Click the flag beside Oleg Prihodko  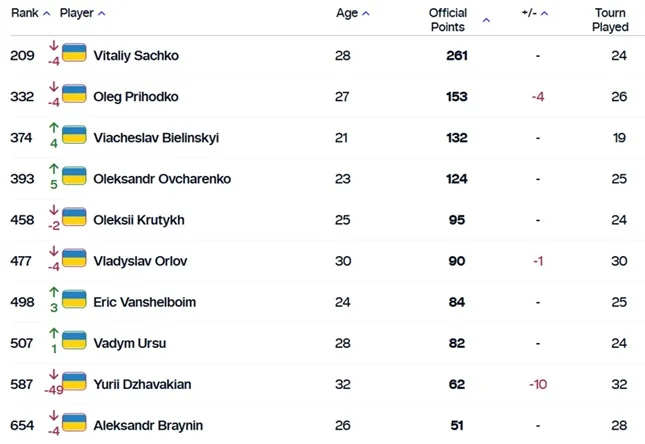pos(74,94)
